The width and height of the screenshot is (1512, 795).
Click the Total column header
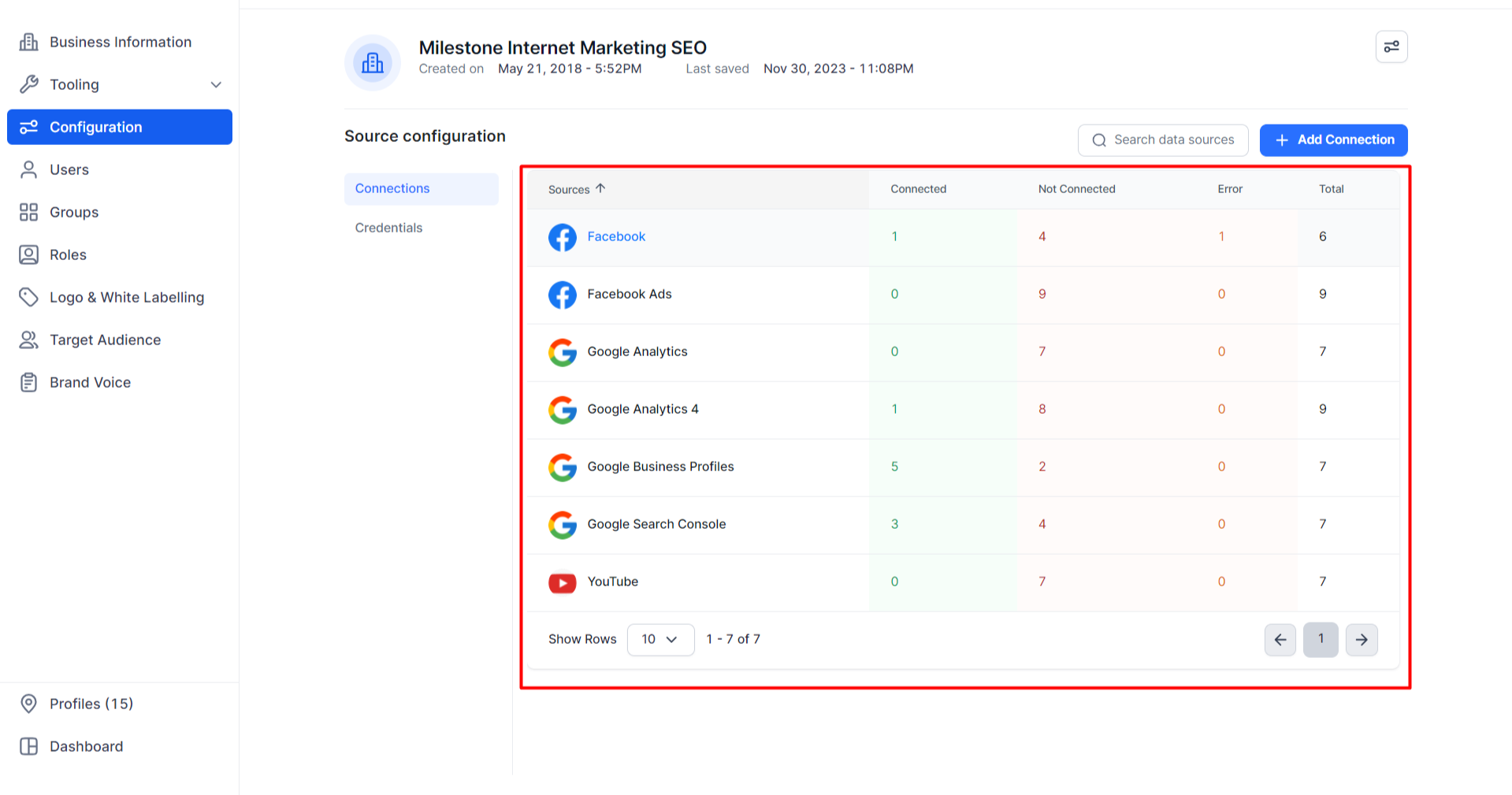[1332, 189]
